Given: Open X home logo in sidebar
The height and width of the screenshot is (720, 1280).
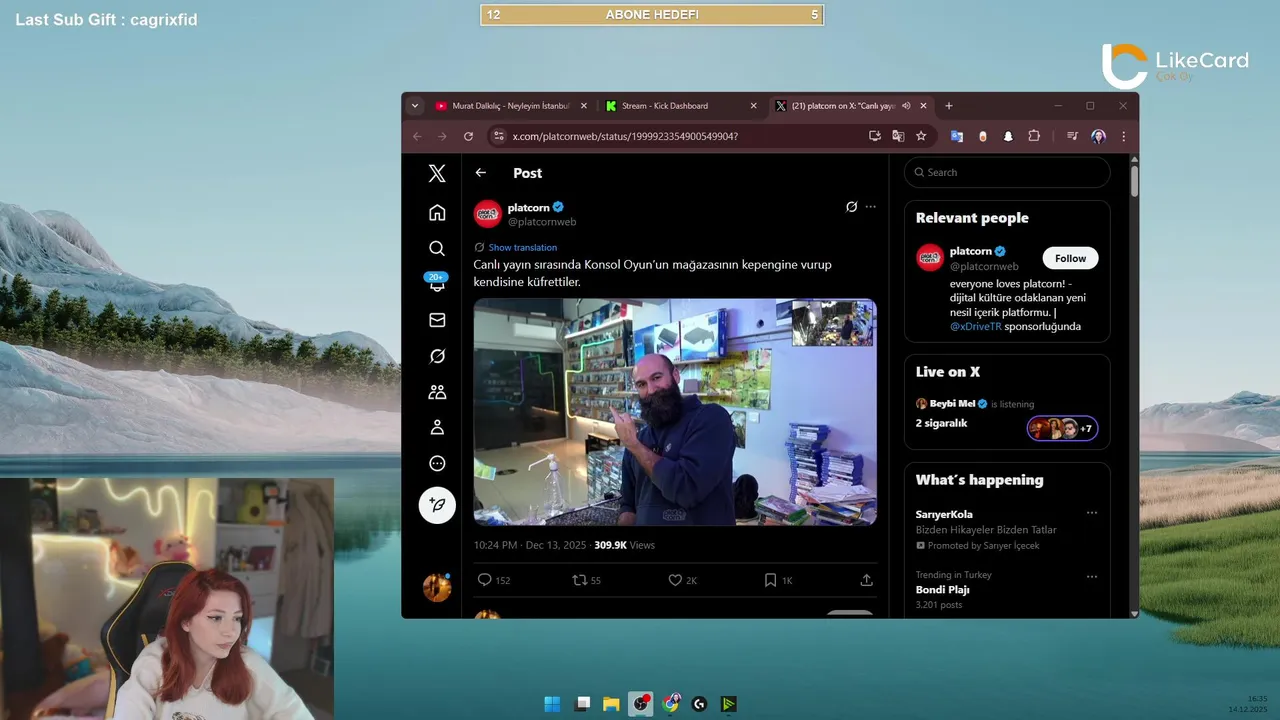Looking at the screenshot, I should 437,173.
